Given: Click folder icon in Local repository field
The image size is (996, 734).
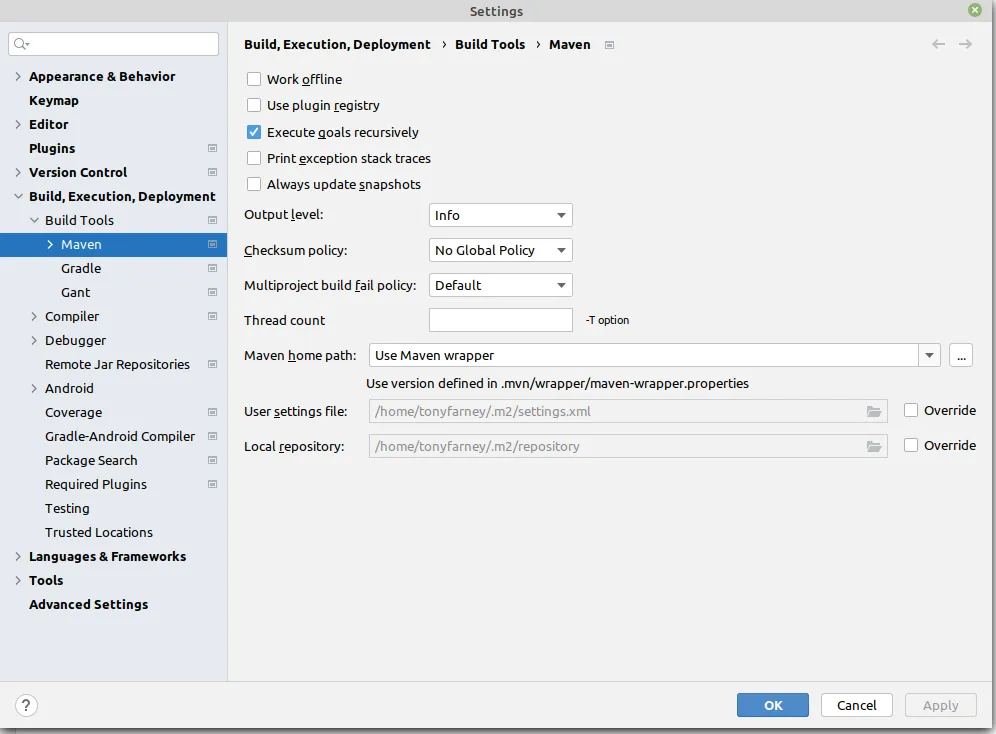Looking at the screenshot, I should click(x=873, y=446).
